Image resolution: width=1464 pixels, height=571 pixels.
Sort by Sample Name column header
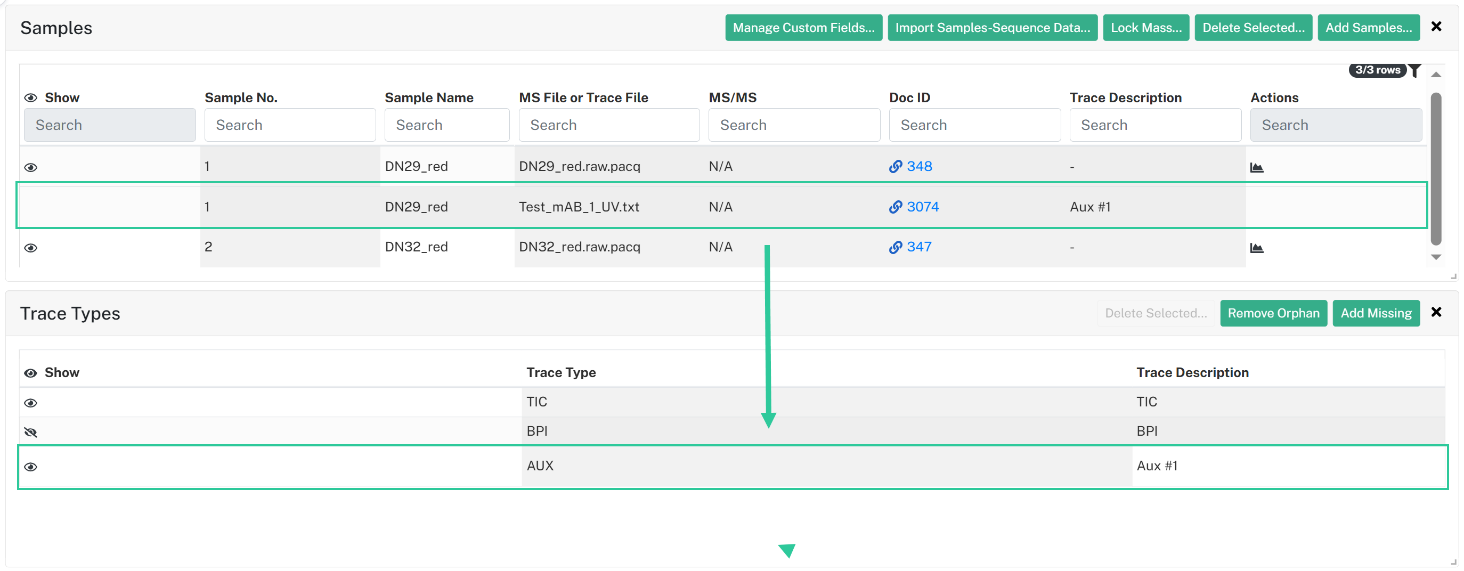429,98
